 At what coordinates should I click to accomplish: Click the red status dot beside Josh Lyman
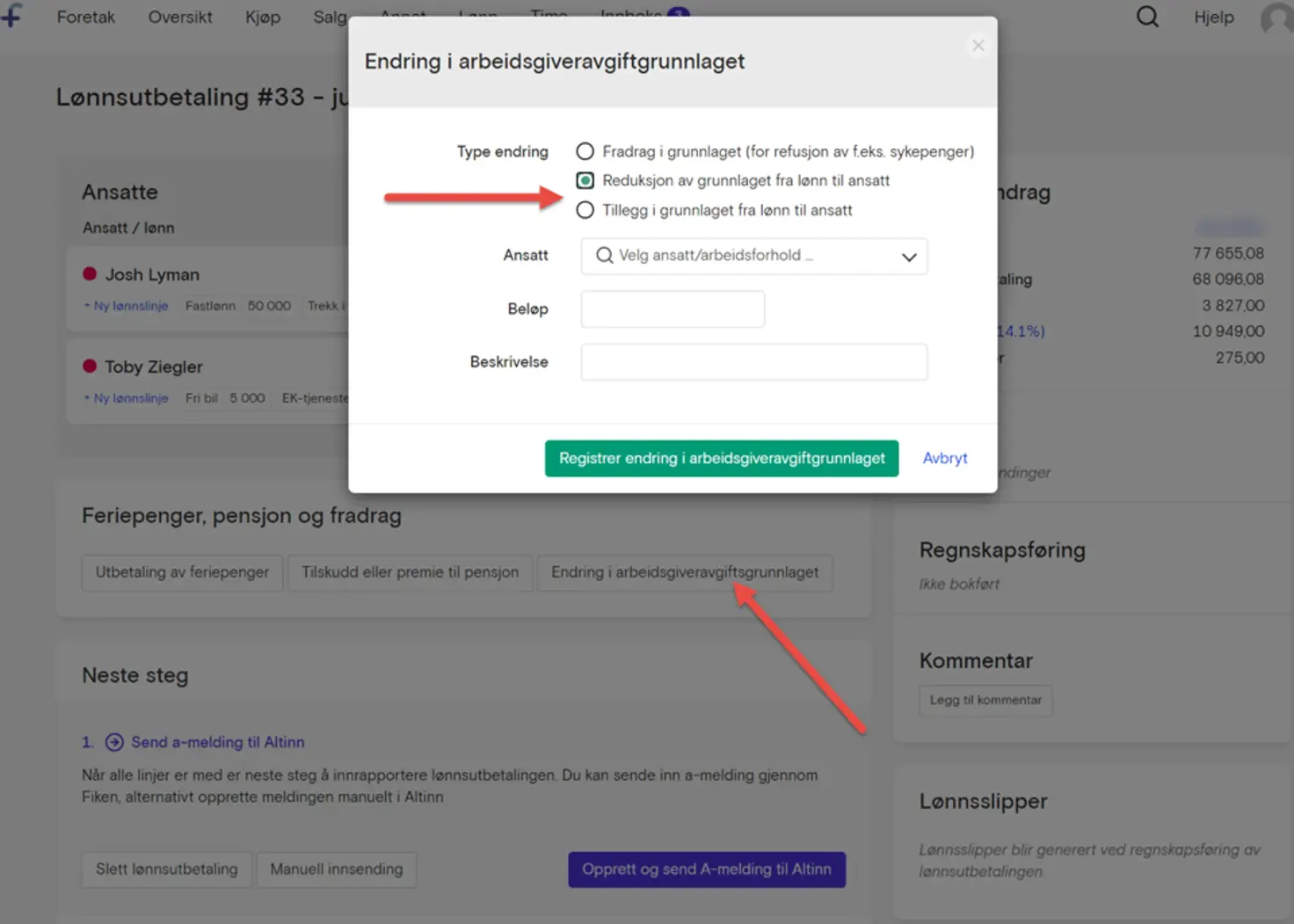click(x=91, y=273)
